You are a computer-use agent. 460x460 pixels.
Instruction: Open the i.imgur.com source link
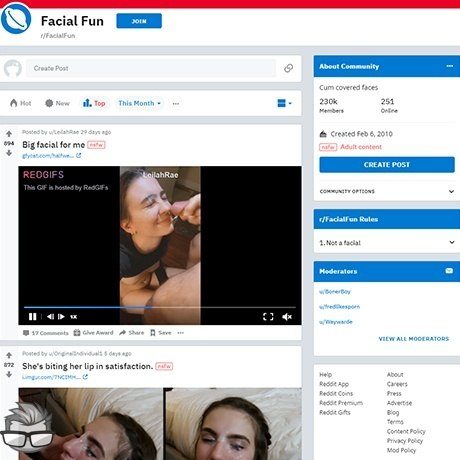(51, 377)
